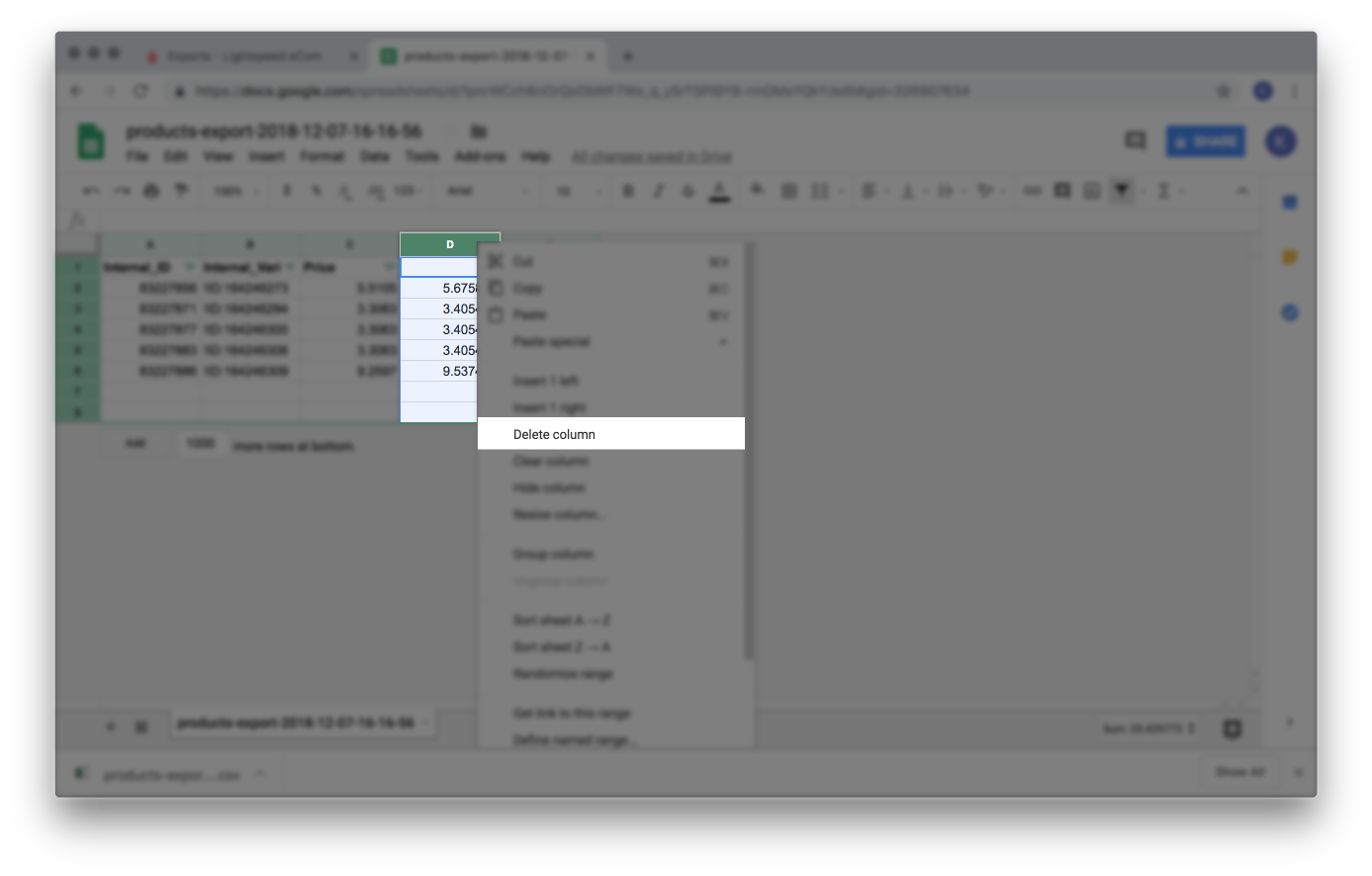This screenshot has width=1372, height=876.
Task: Open the Internal_ID column filter dropdown
Action: 189,267
